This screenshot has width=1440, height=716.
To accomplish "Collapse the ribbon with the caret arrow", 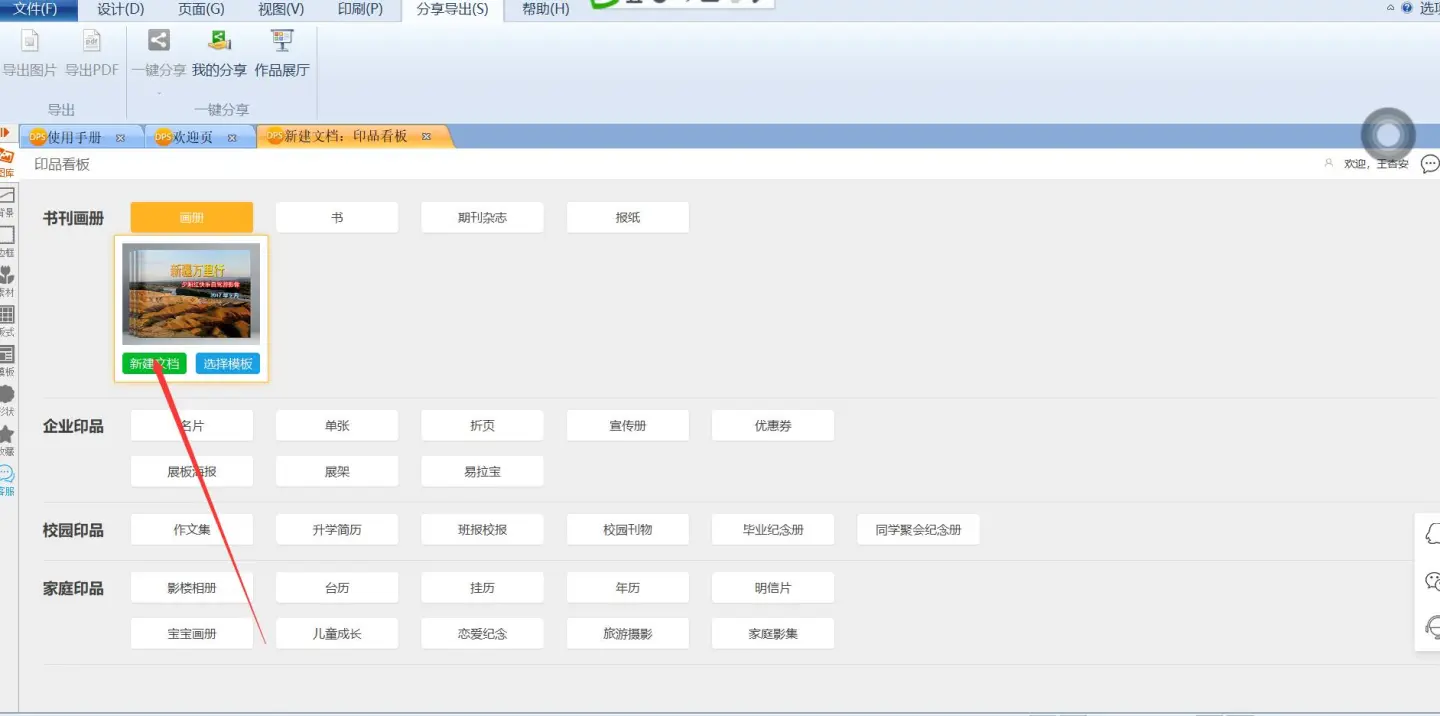I will click(1391, 8).
